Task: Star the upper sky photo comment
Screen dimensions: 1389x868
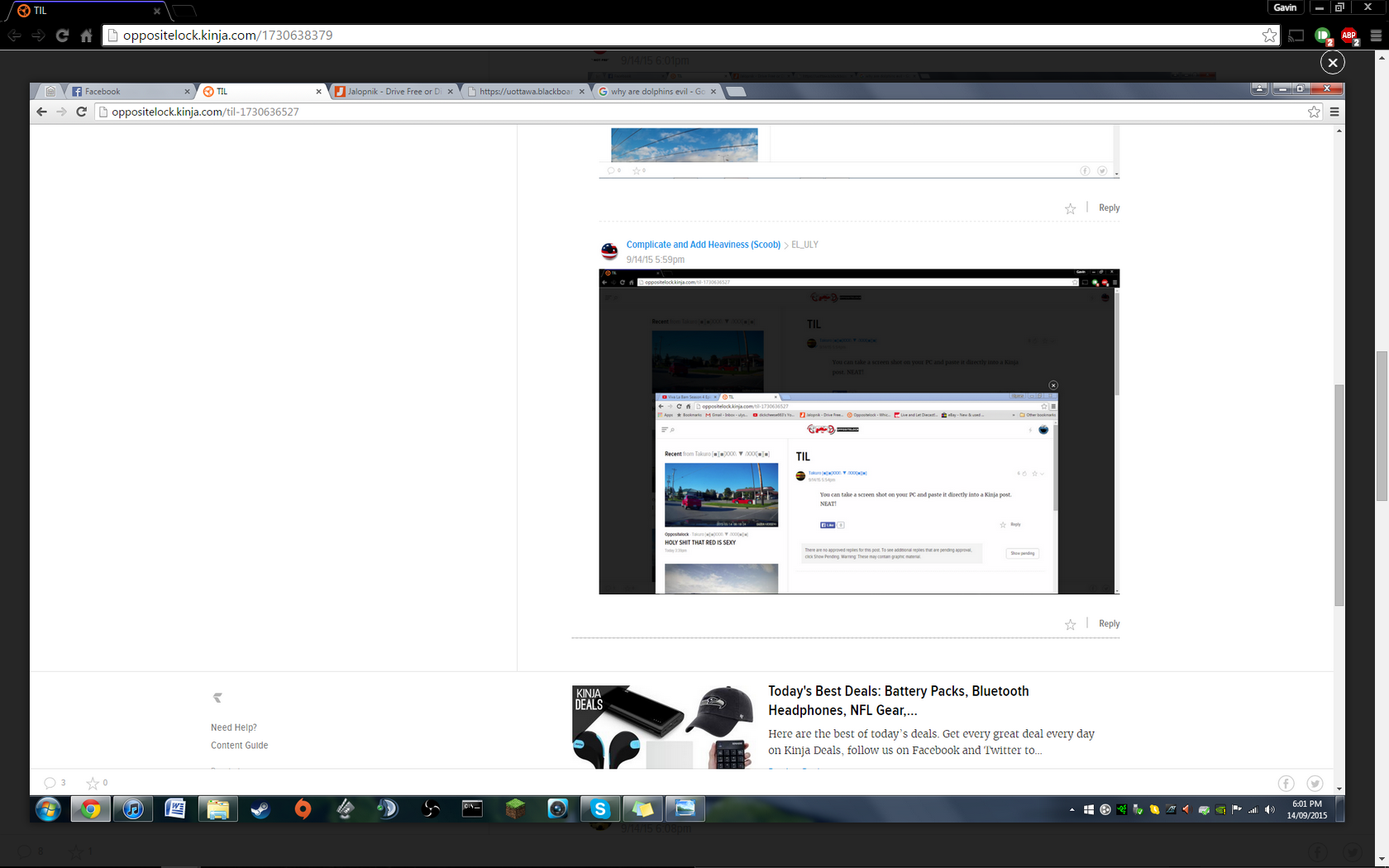Action: pos(1070,209)
